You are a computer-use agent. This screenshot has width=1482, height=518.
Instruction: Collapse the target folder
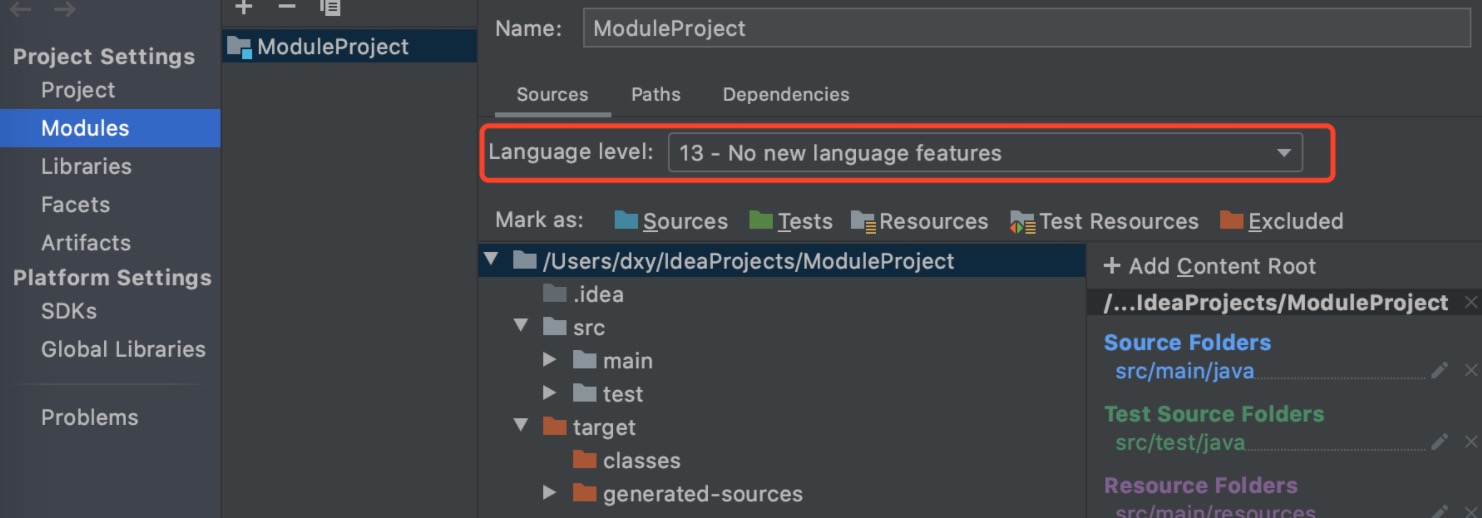pyautogui.click(x=520, y=427)
